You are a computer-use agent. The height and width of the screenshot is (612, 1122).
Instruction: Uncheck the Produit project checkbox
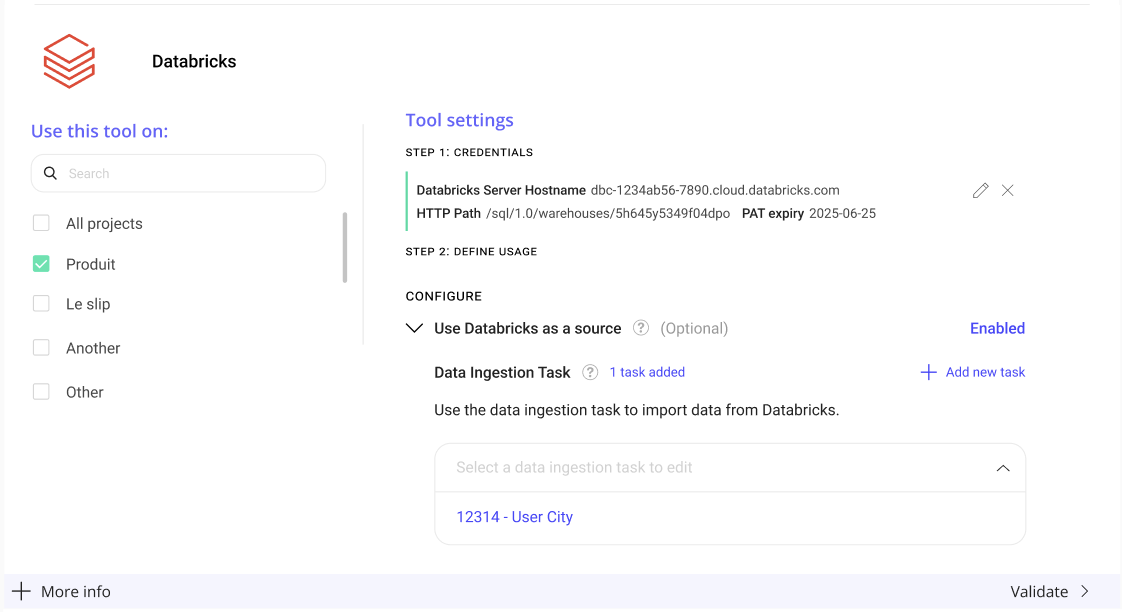tap(41, 264)
